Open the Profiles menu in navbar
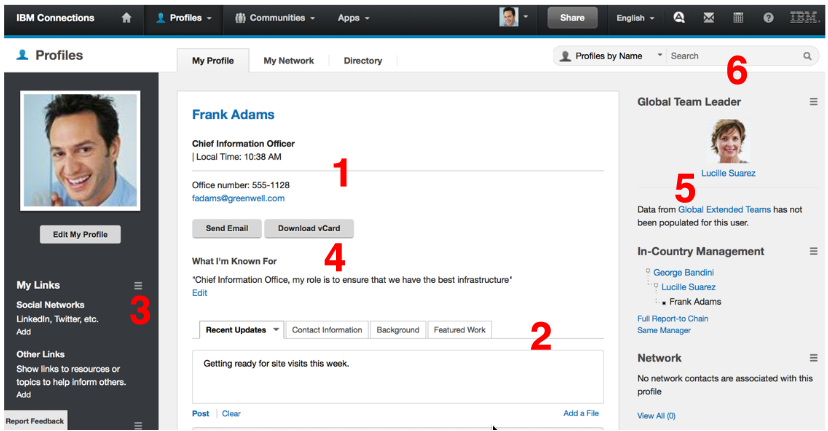 tap(183, 18)
